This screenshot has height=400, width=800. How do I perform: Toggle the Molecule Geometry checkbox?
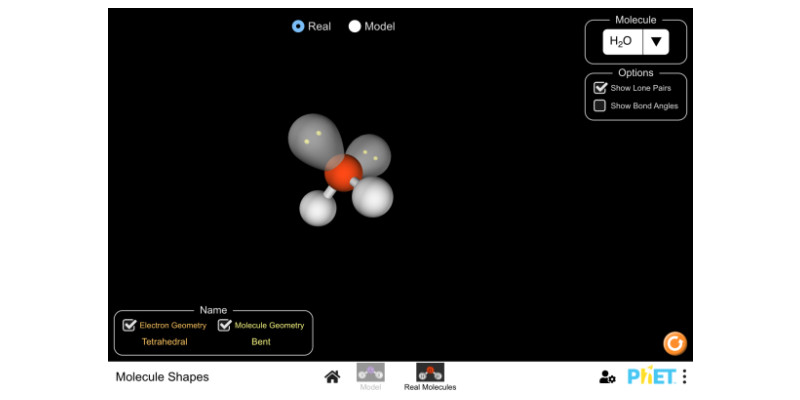225,325
